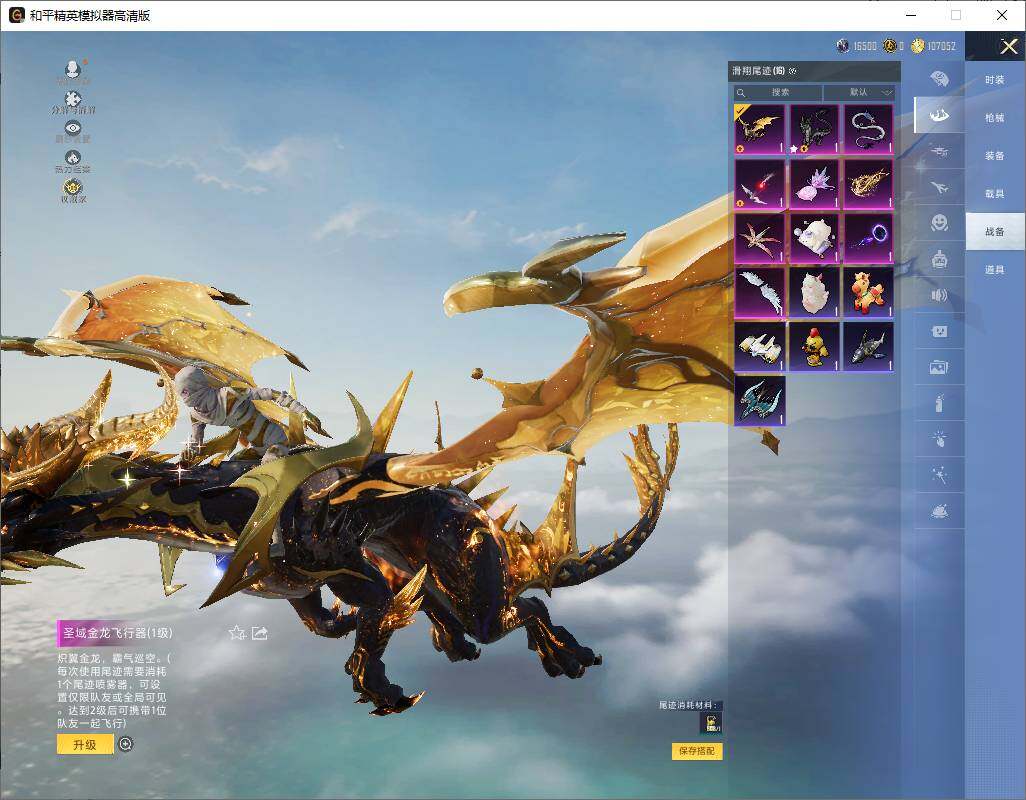Click the trail consumable material icon
The image size is (1026, 800).
[711, 723]
